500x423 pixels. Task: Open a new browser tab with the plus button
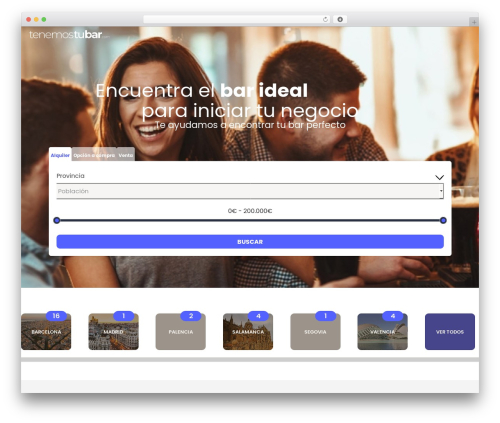click(474, 22)
